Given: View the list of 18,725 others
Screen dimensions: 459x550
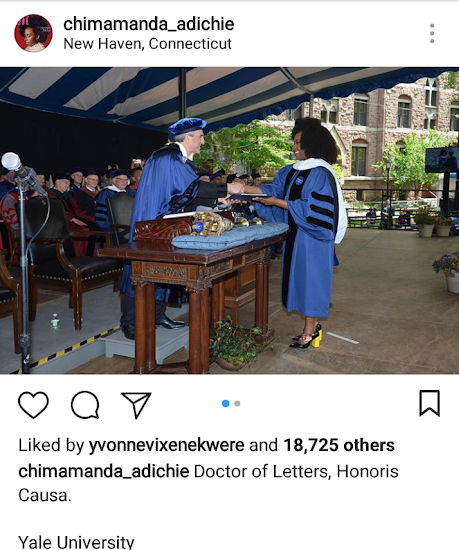Looking at the screenshot, I should (x=339, y=445).
